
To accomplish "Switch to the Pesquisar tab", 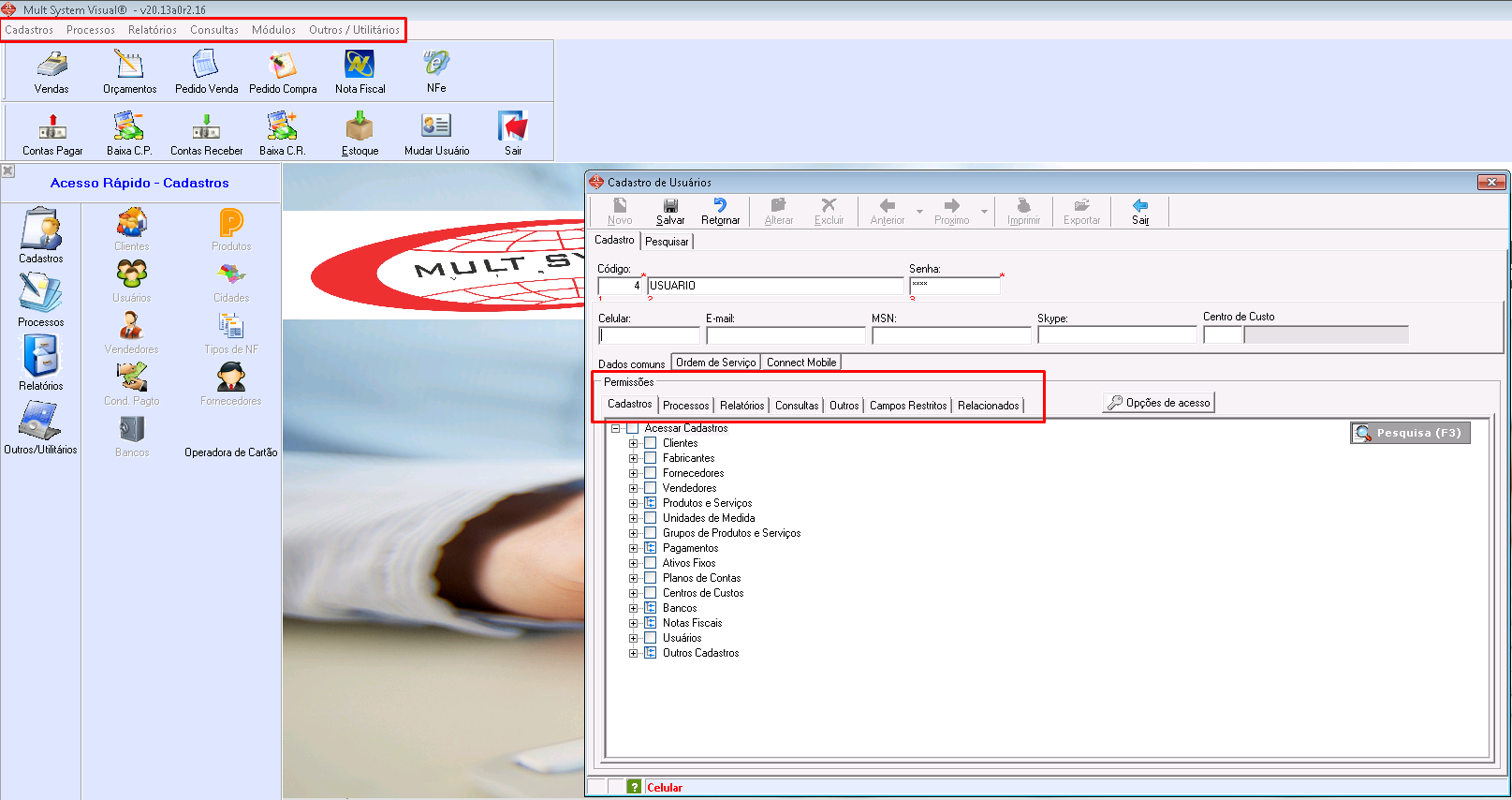I will [x=667, y=241].
